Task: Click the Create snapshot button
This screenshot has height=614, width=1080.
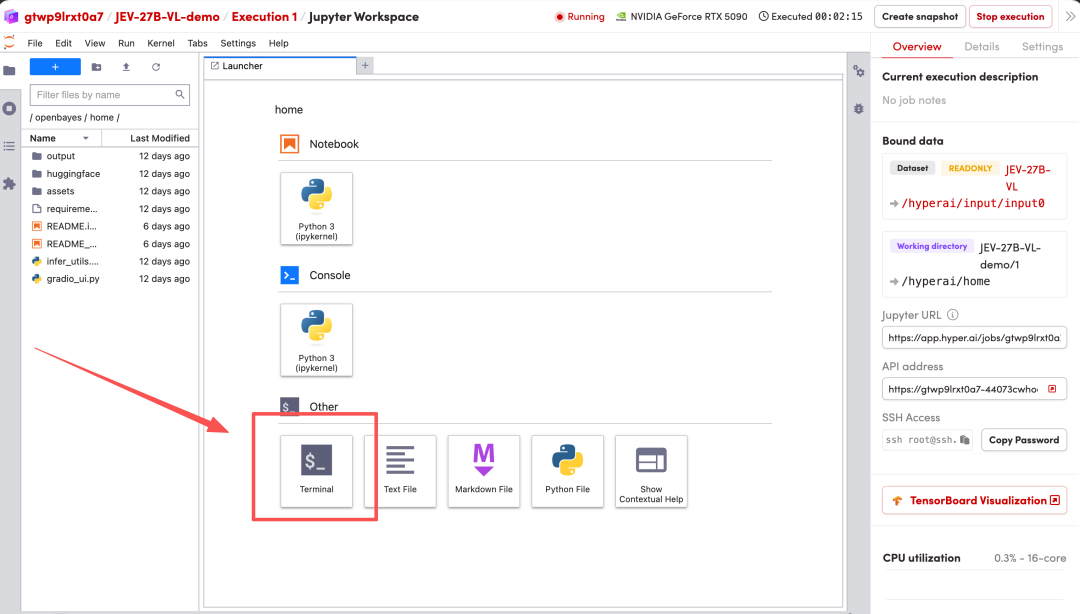Action: tap(920, 17)
